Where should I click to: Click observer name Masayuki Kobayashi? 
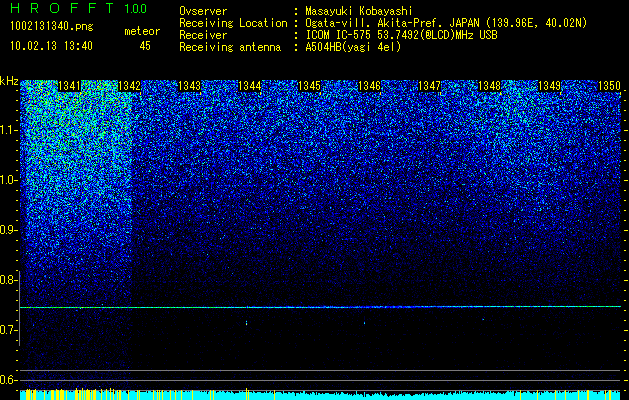(359, 12)
